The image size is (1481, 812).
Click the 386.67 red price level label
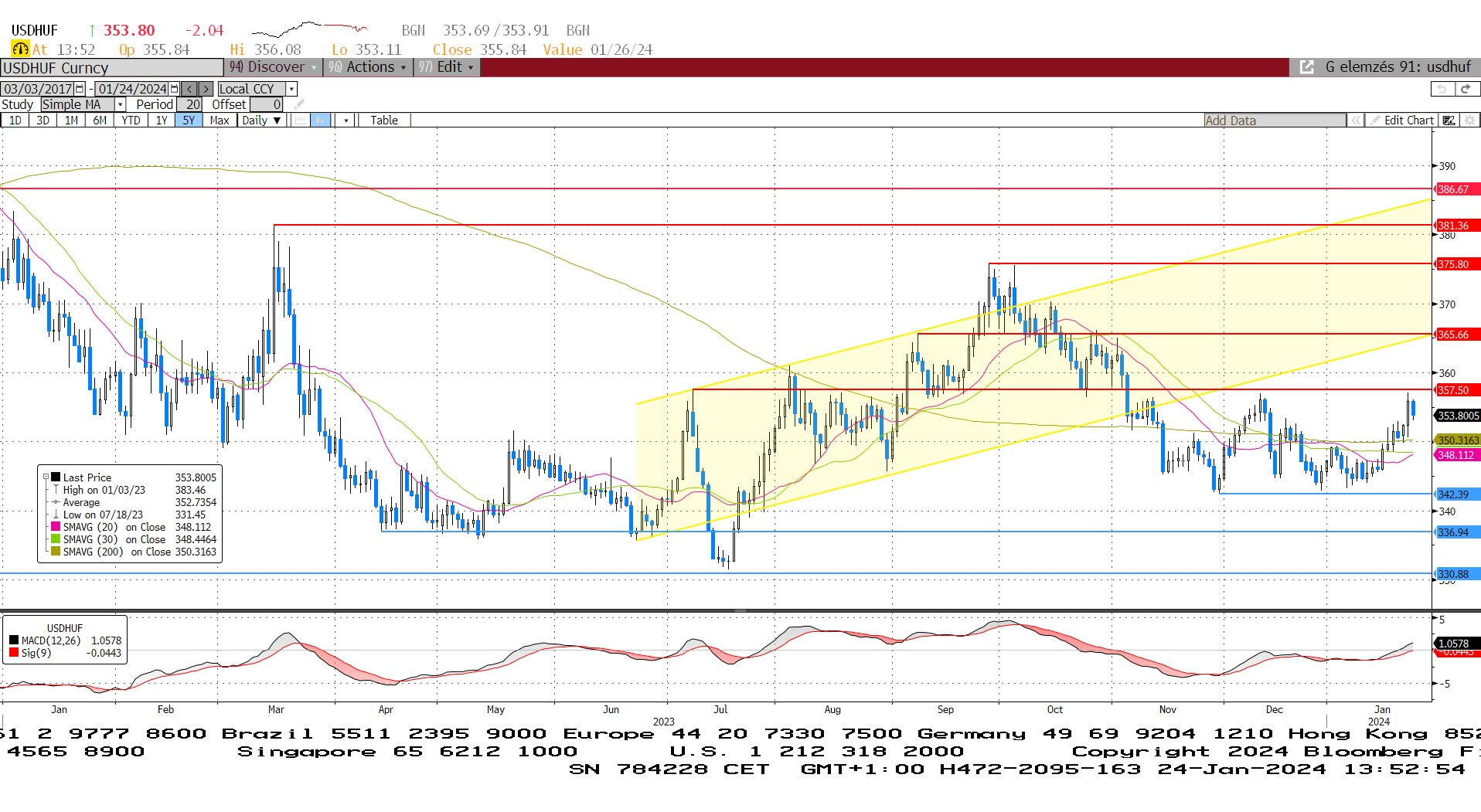(1458, 189)
